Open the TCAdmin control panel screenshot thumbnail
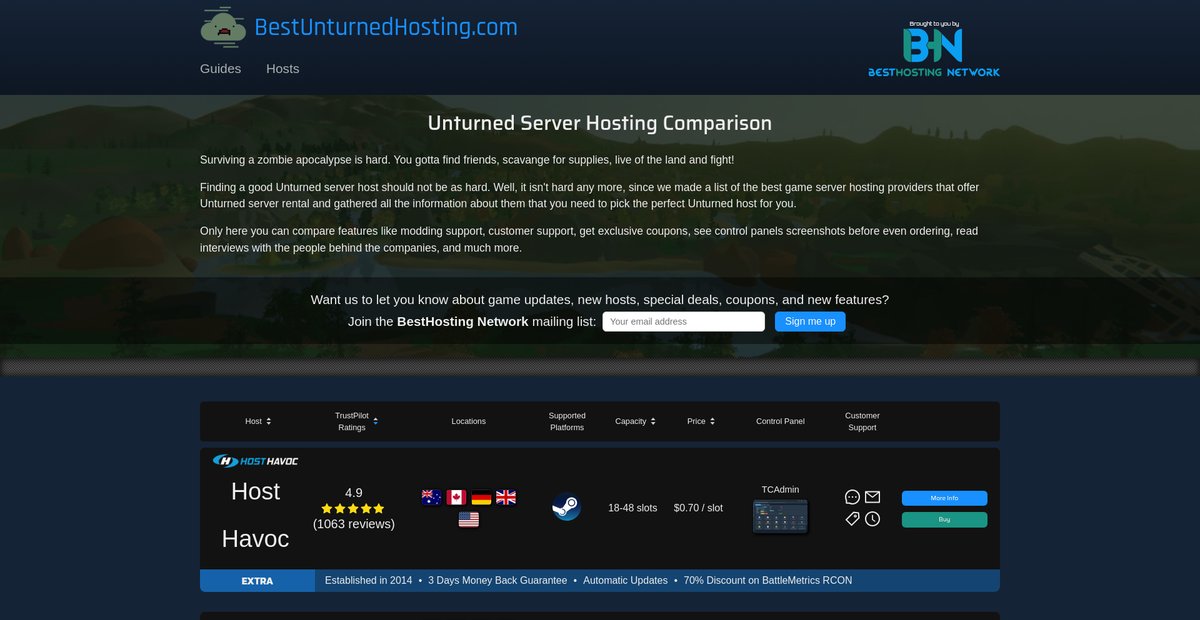 [780, 516]
